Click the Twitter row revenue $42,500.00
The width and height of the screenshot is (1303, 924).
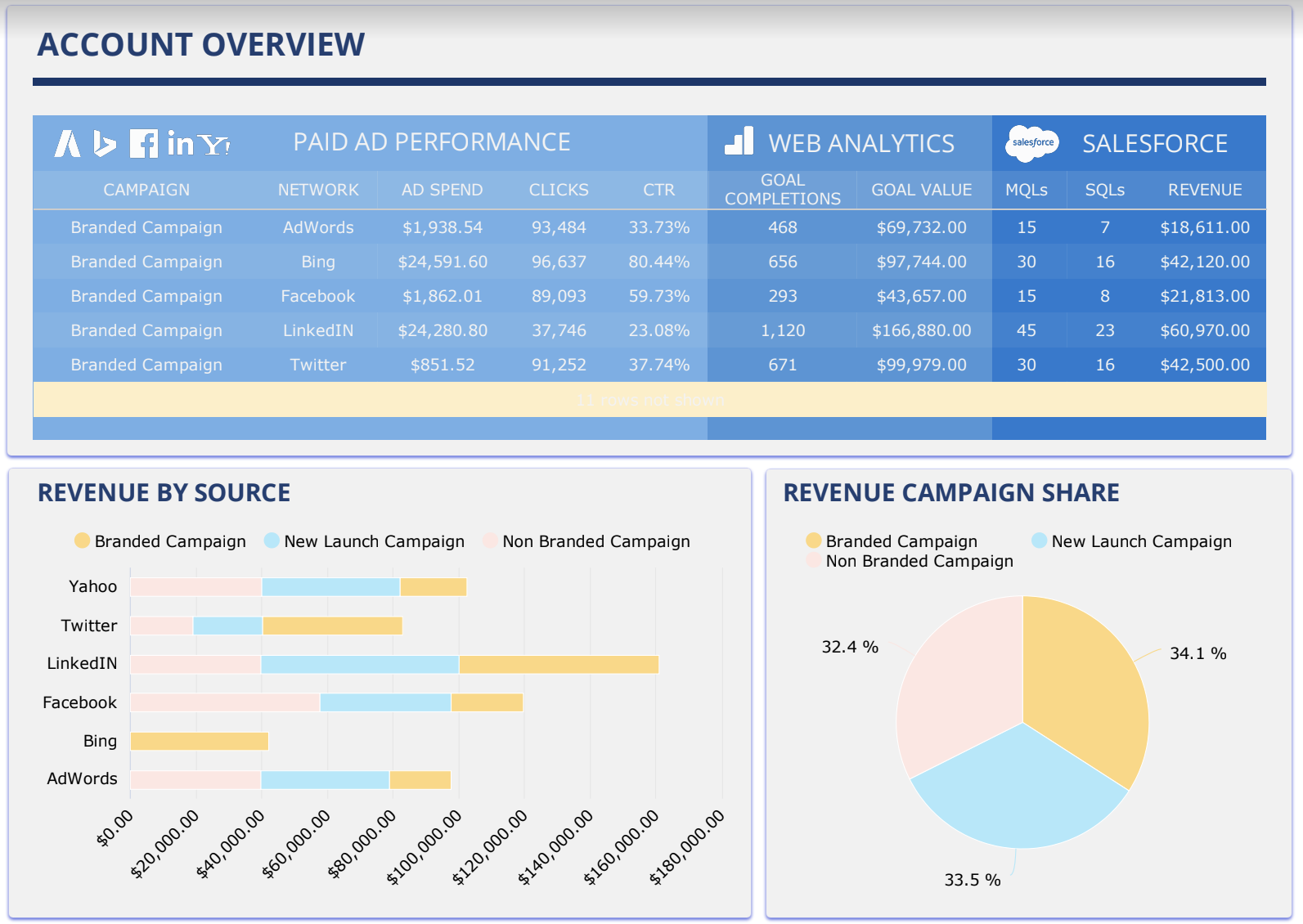coord(1204,365)
